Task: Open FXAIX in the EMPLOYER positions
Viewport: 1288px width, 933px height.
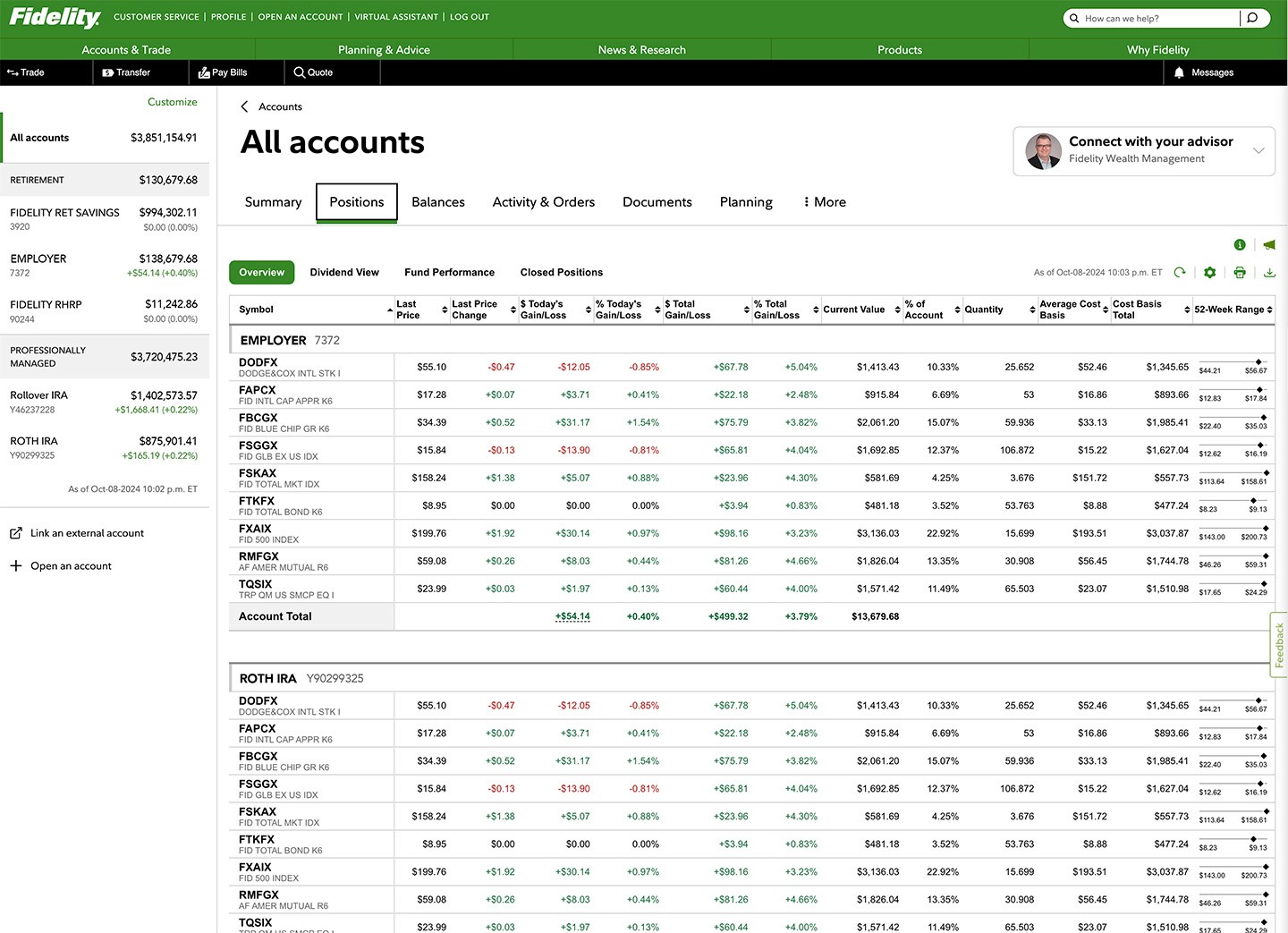Action: click(x=255, y=529)
